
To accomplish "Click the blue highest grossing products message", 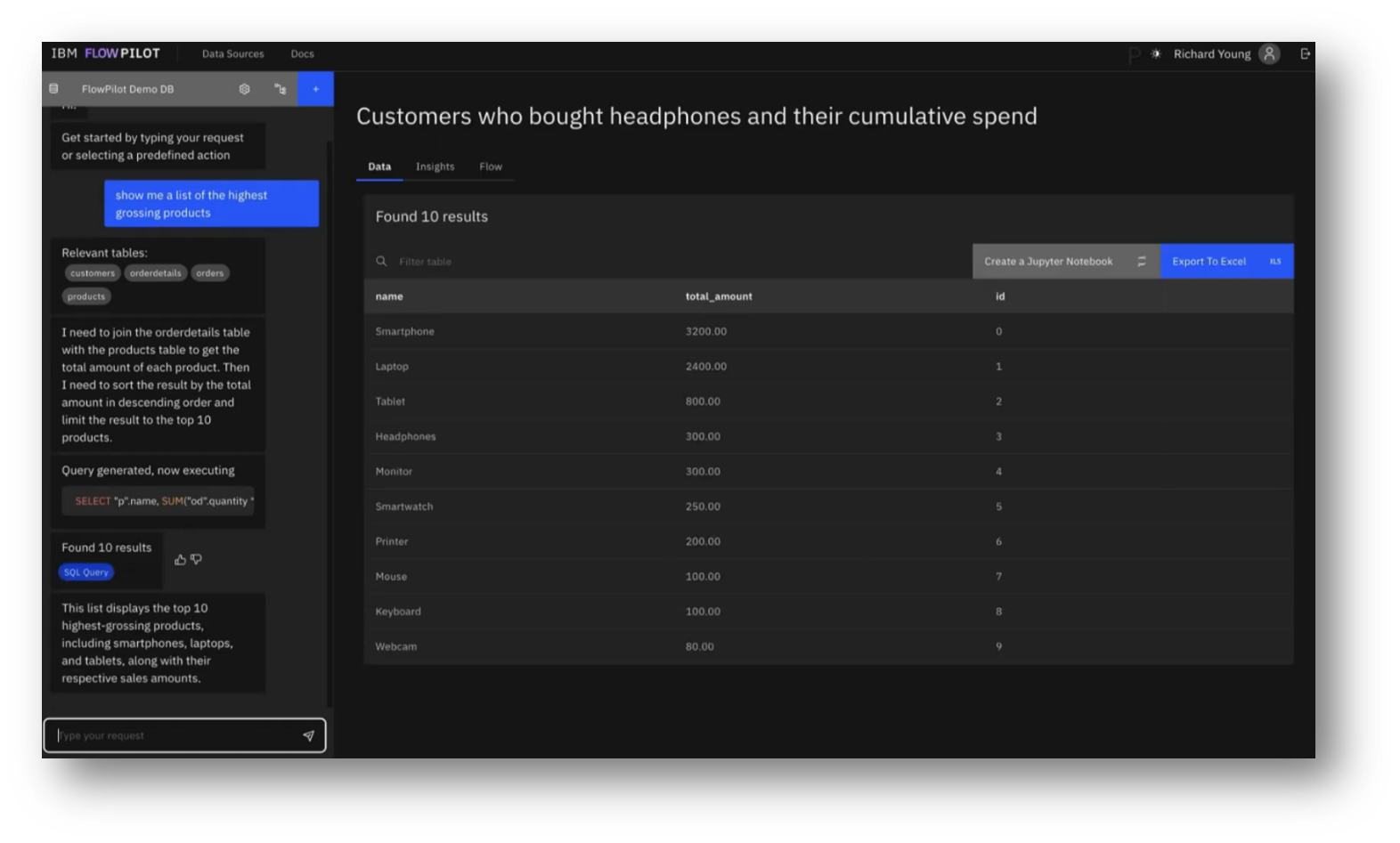I will pos(211,204).
